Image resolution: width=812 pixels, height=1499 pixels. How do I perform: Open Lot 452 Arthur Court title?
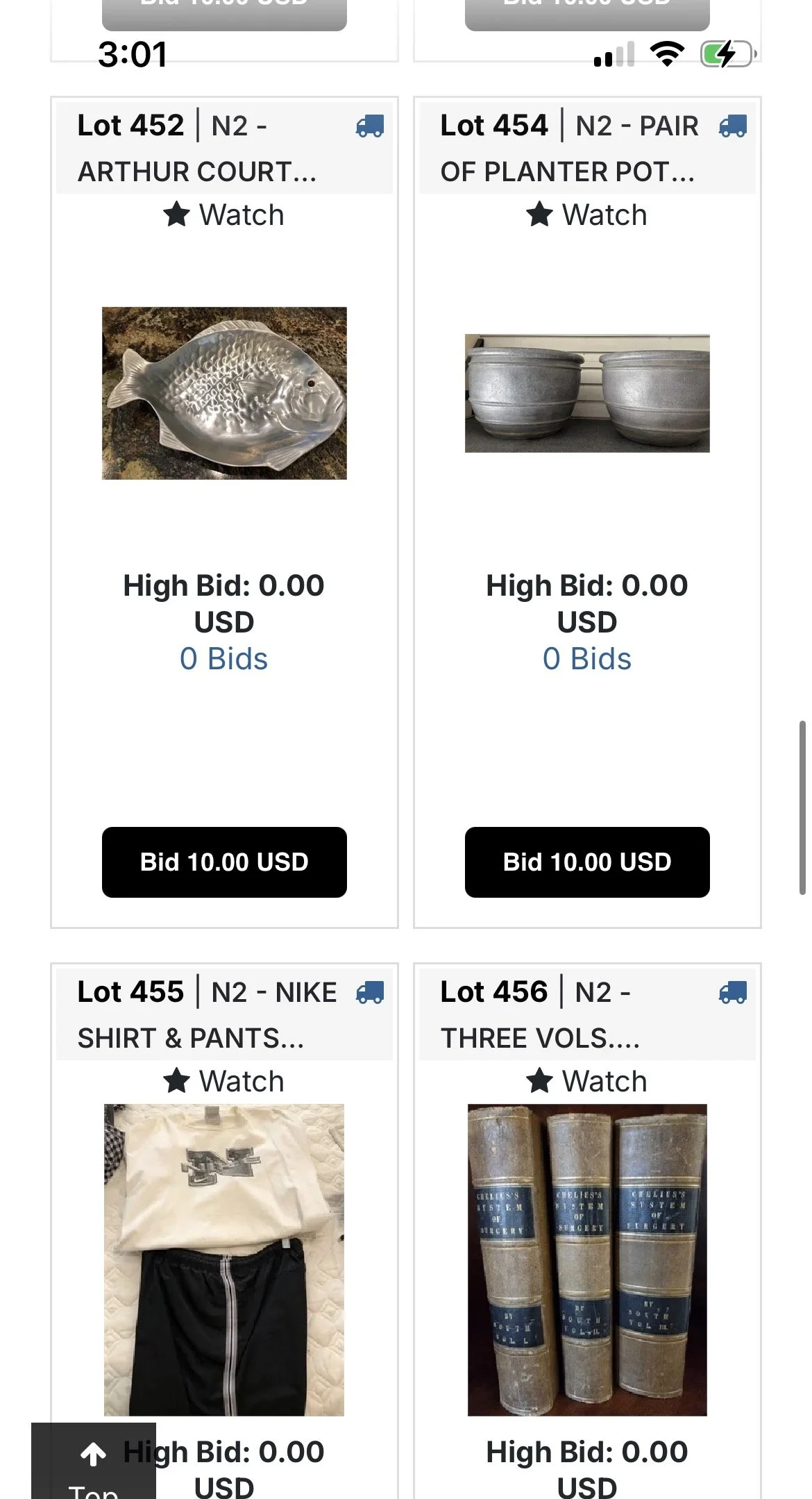tap(197, 149)
